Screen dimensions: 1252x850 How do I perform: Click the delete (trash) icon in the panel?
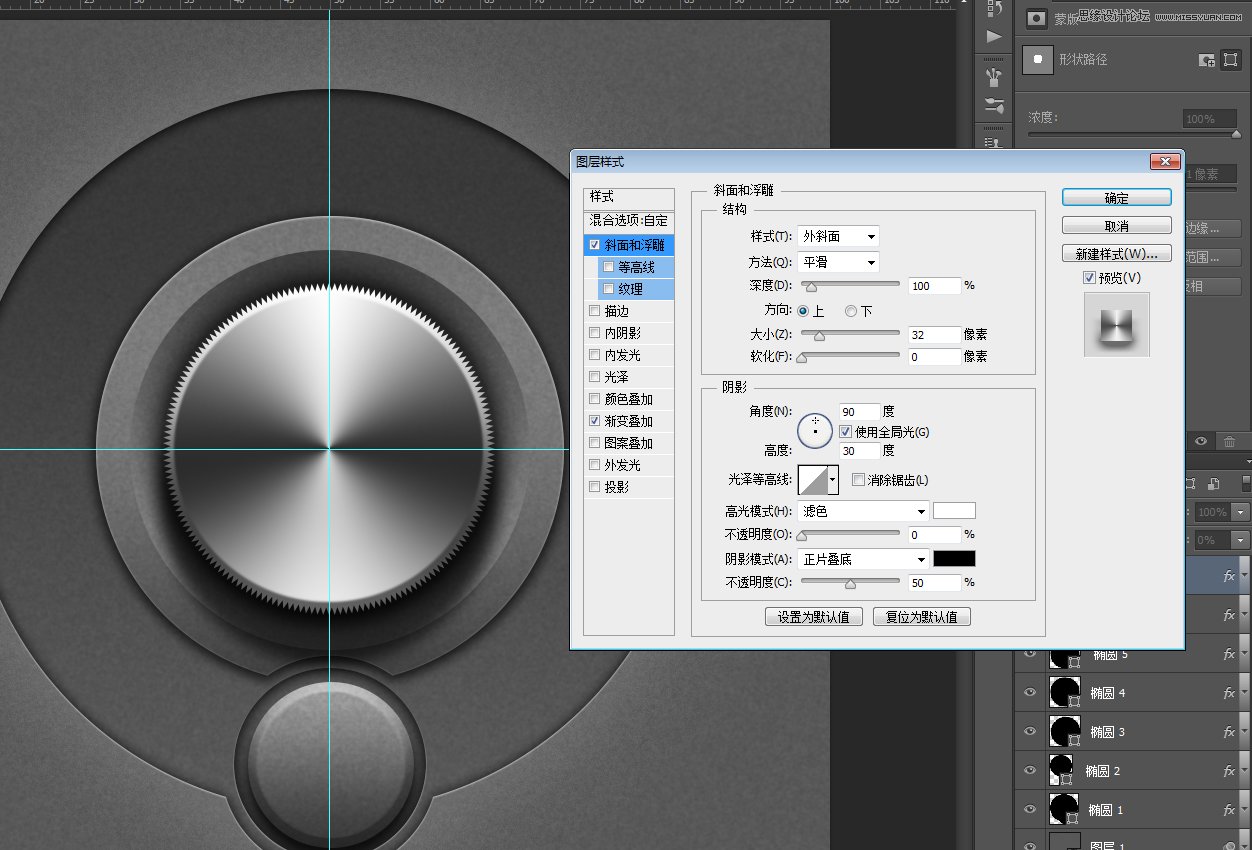[x=1230, y=441]
